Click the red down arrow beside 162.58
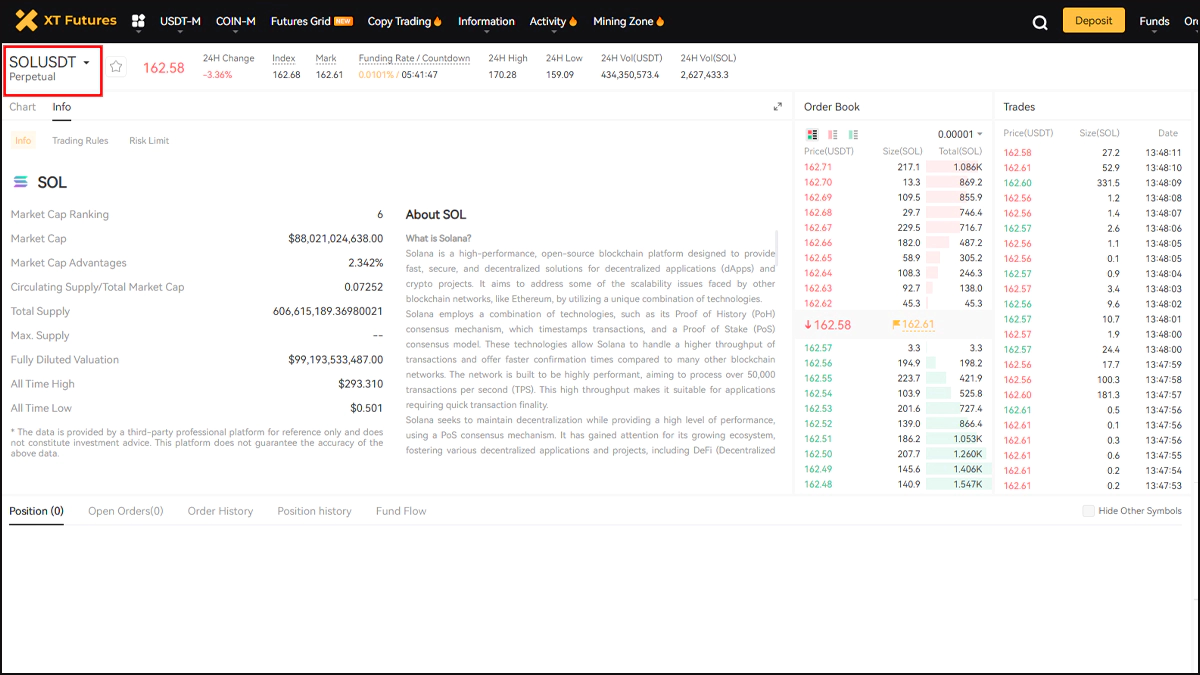This screenshot has height=675, width=1200. (x=809, y=325)
